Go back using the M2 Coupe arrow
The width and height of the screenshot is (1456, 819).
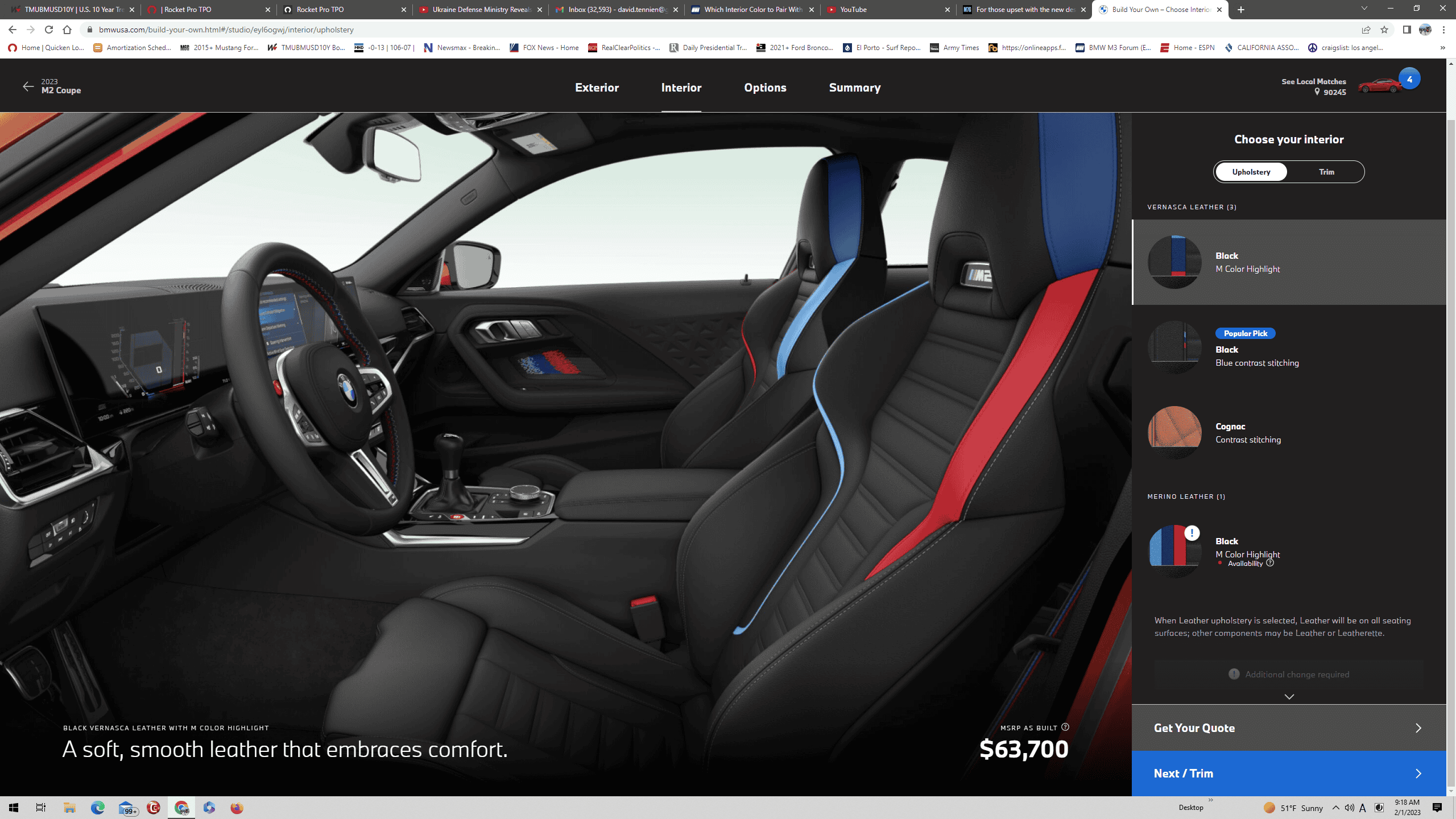tap(28, 86)
